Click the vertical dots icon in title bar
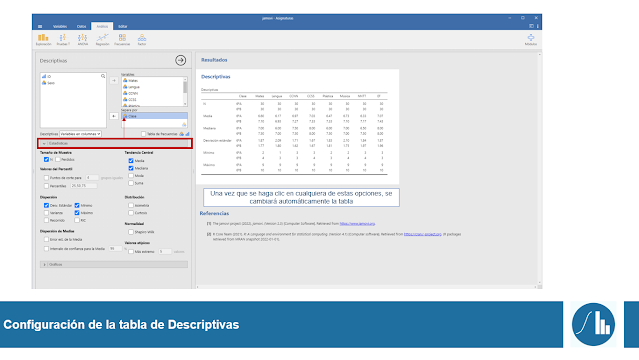Viewport: 639px width, 360px height. click(x=538, y=26)
